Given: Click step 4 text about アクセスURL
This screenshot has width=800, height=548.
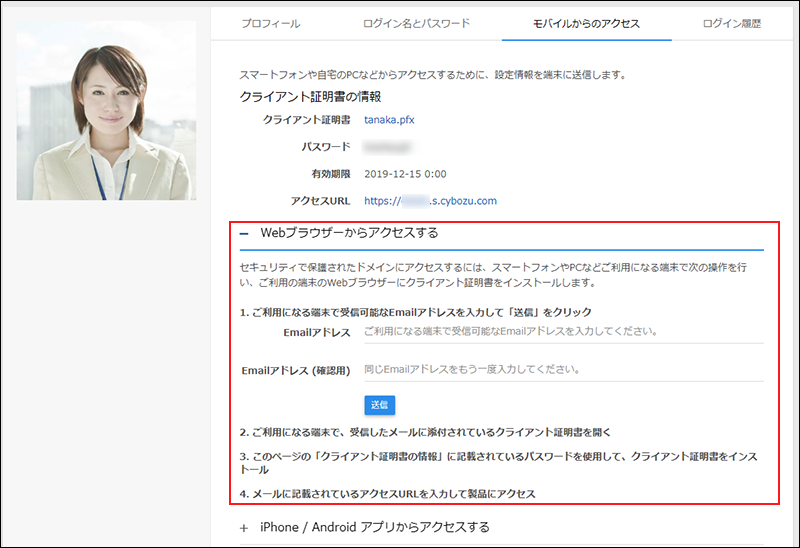Looking at the screenshot, I should coord(388,494).
